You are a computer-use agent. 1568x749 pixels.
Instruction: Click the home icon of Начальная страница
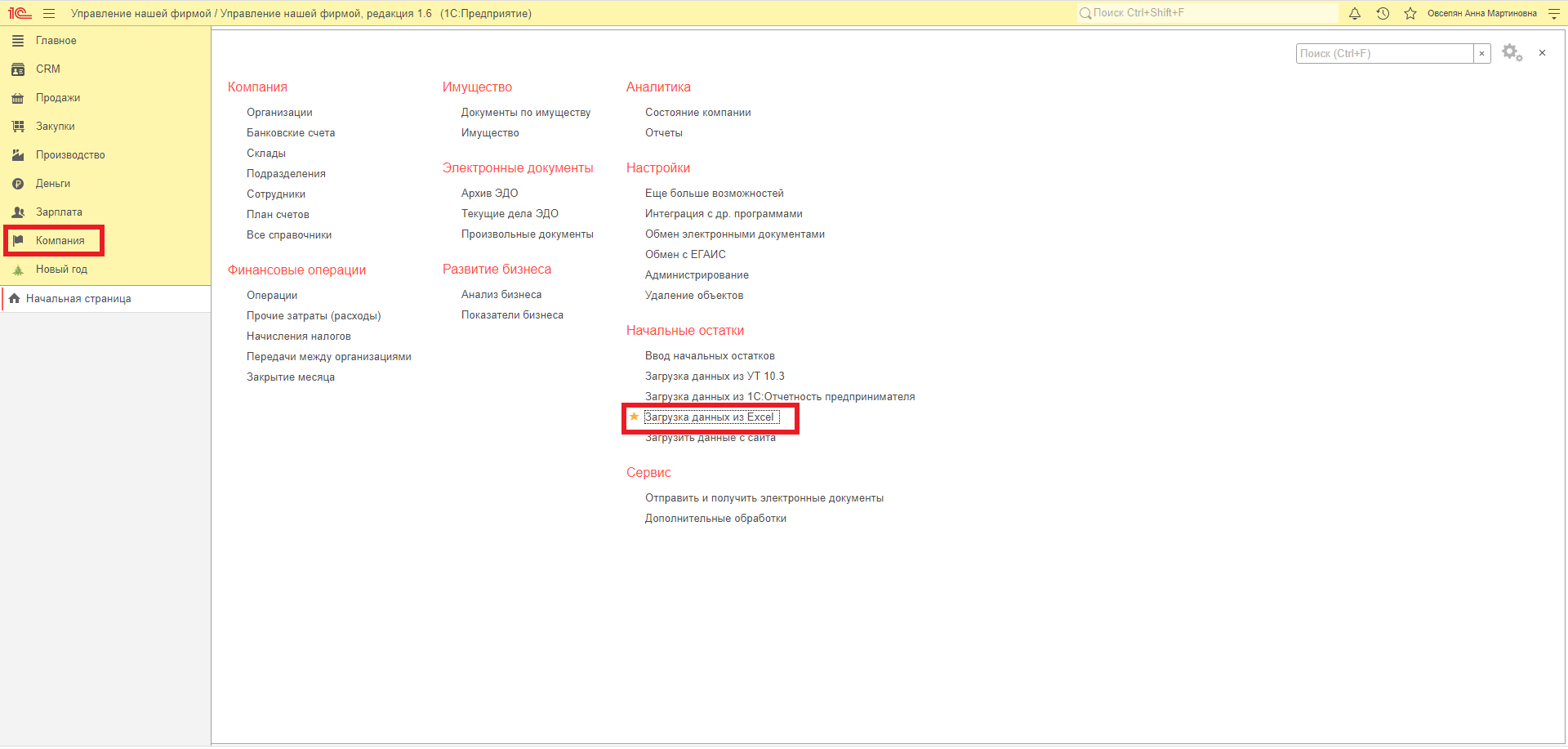14,298
